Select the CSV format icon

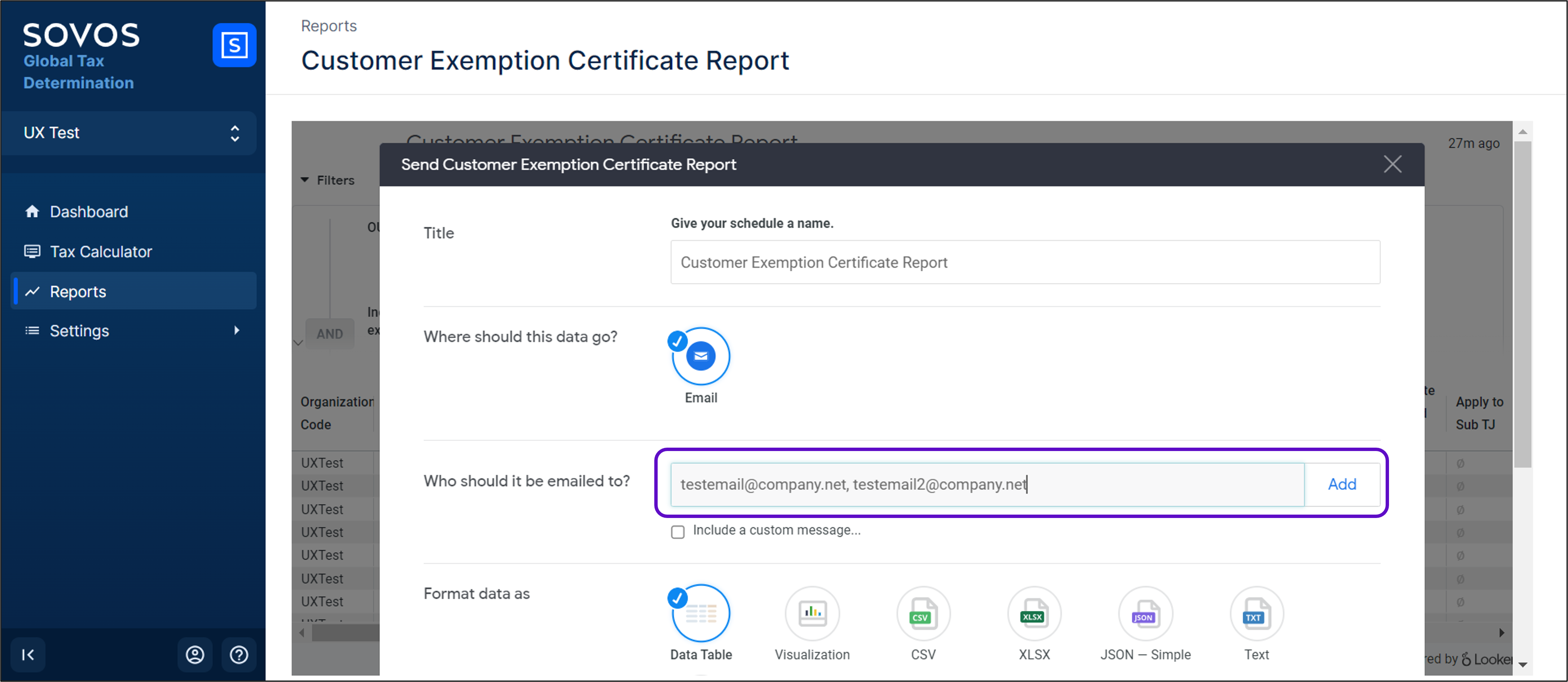click(x=923, y=614)
